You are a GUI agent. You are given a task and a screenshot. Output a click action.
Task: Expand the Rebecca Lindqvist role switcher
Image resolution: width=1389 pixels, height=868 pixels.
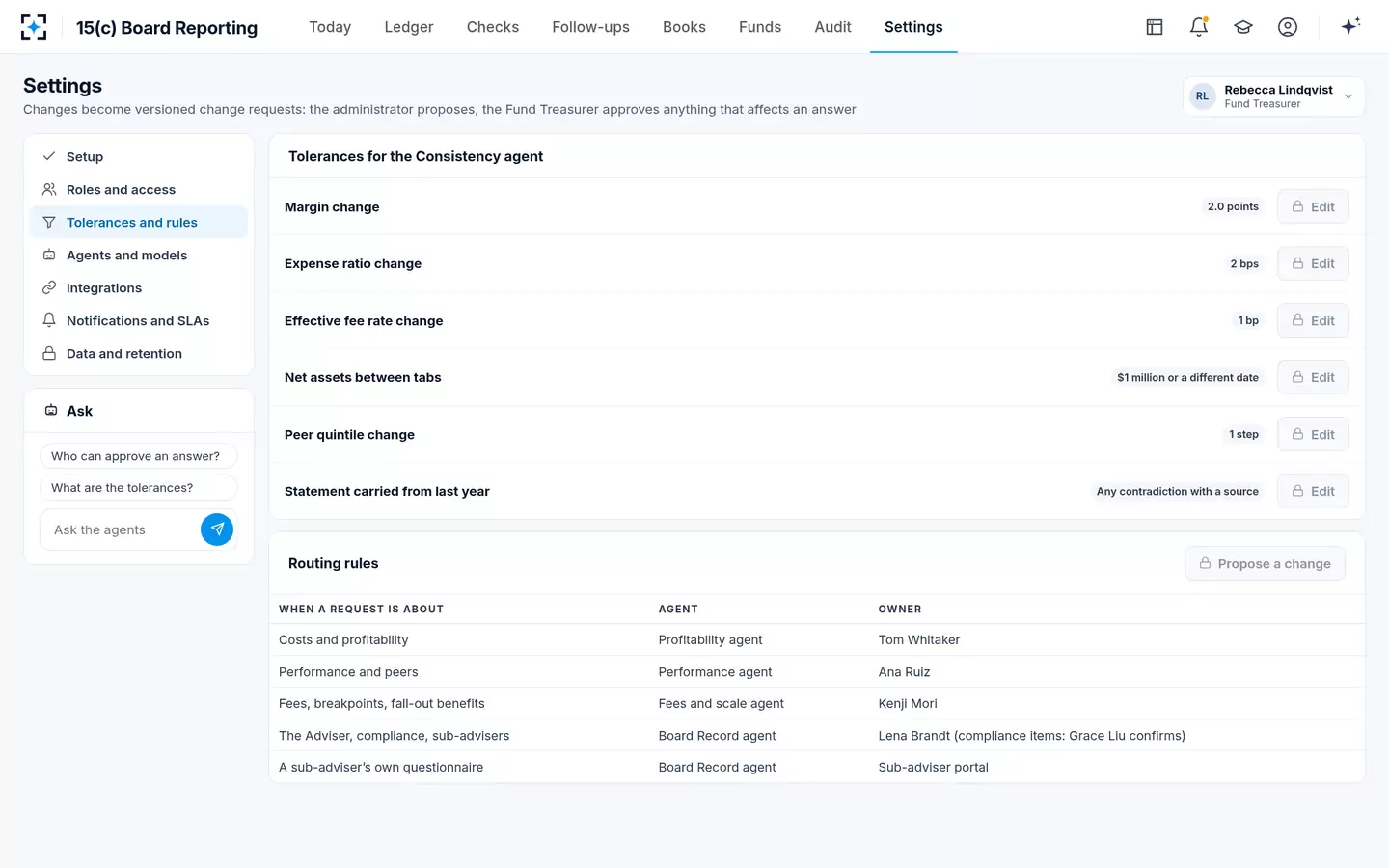click(1273, 96)
